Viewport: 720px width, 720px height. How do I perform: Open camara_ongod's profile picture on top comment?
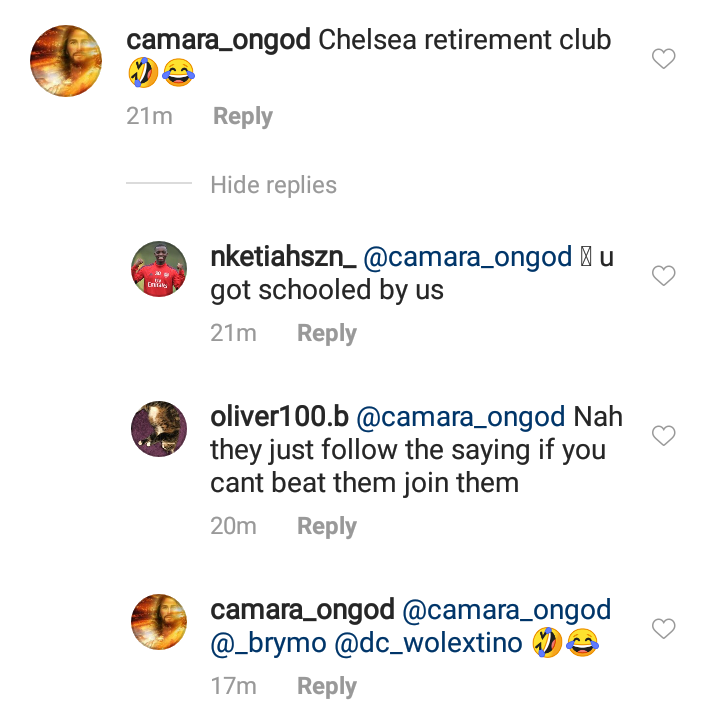pyautogui.click(x=66, y=61)
